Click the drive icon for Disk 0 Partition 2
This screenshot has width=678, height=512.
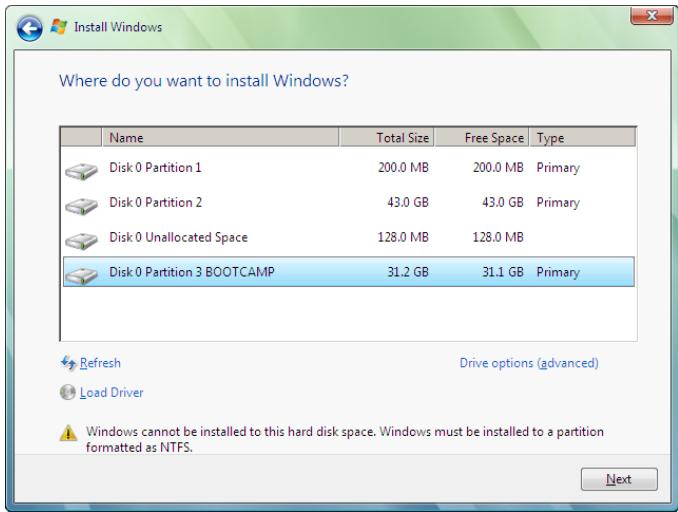(81, 206)
